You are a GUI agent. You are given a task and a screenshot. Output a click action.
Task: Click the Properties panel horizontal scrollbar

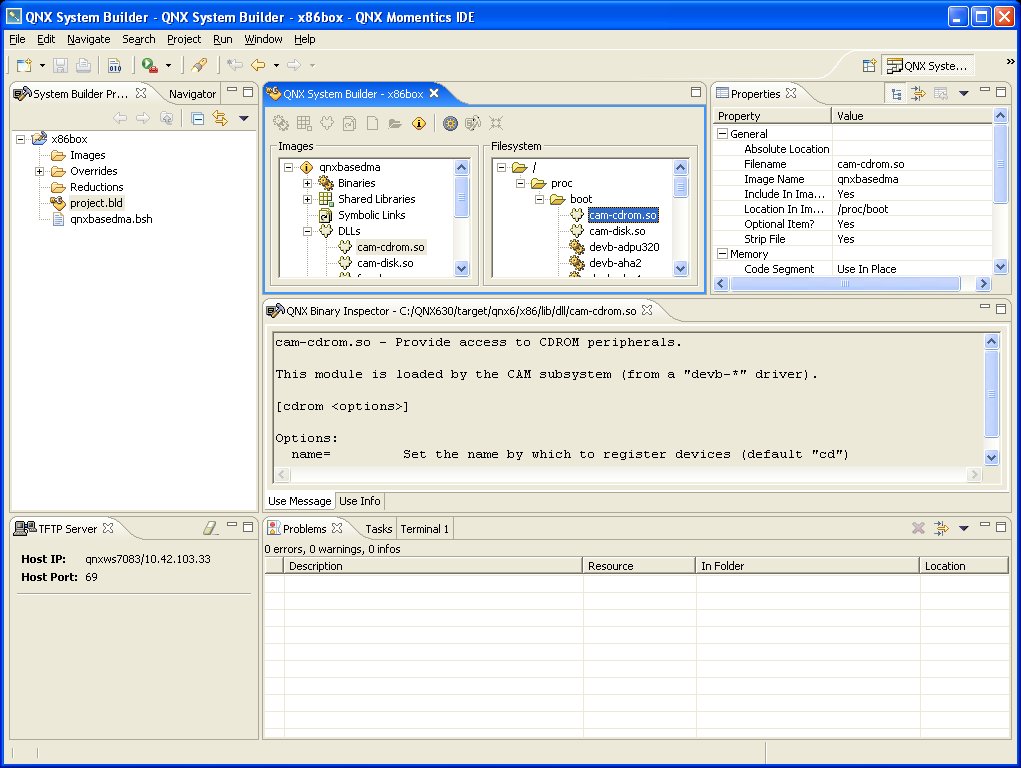845,284
